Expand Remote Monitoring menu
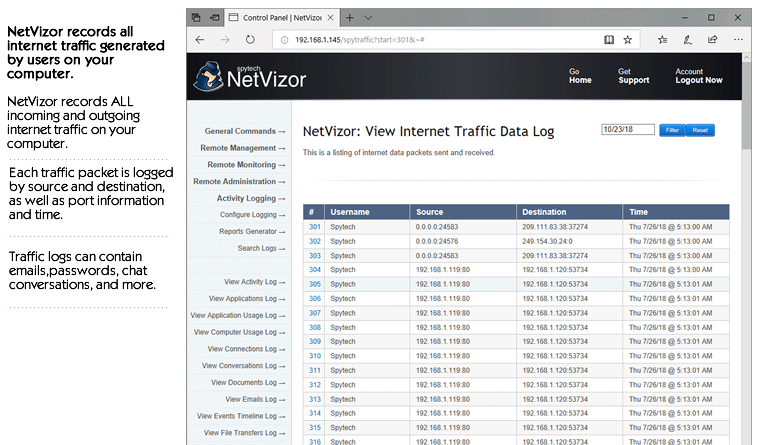 [246, 165]
